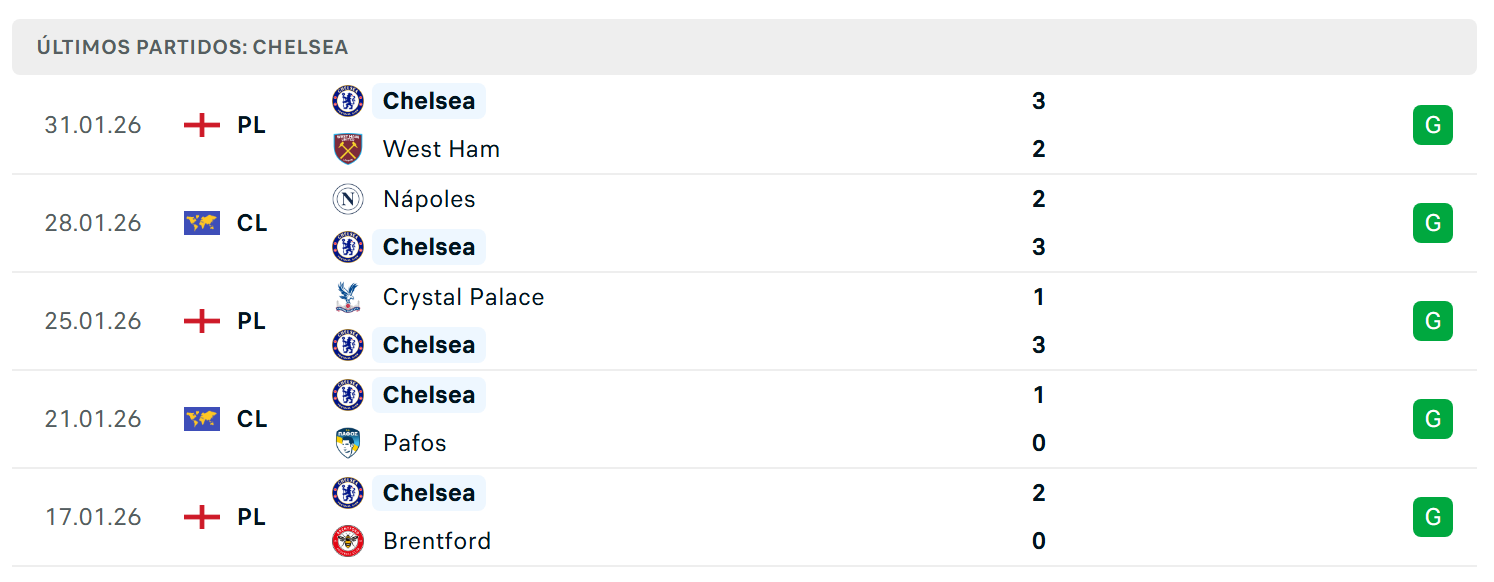Click the Brentford club crest
The height and width of the screenshot is (582, 1494).
tap(348, 541)
